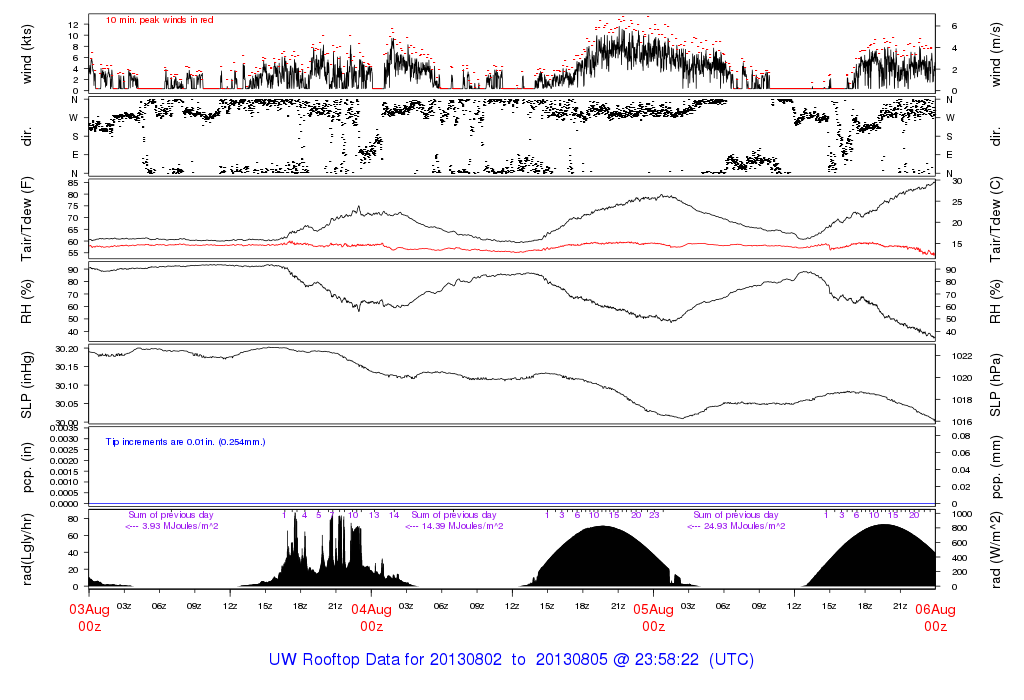Click the 24.93 MJoules/m^2 daily sum text
The width and height of the screenshot is (1024, 700).
tap(738, 526)
